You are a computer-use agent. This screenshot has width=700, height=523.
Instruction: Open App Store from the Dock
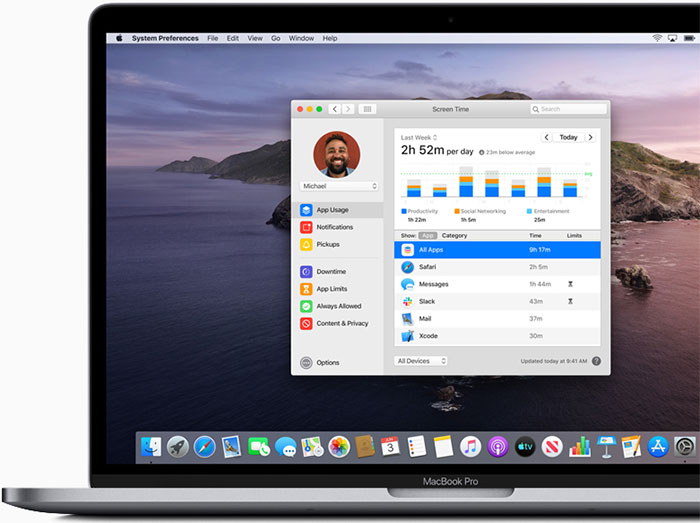[x=658, y=447]
